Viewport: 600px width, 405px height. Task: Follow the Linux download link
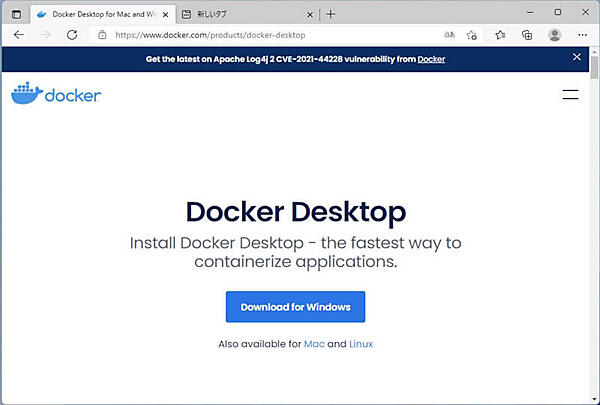[x=361, y=344]
